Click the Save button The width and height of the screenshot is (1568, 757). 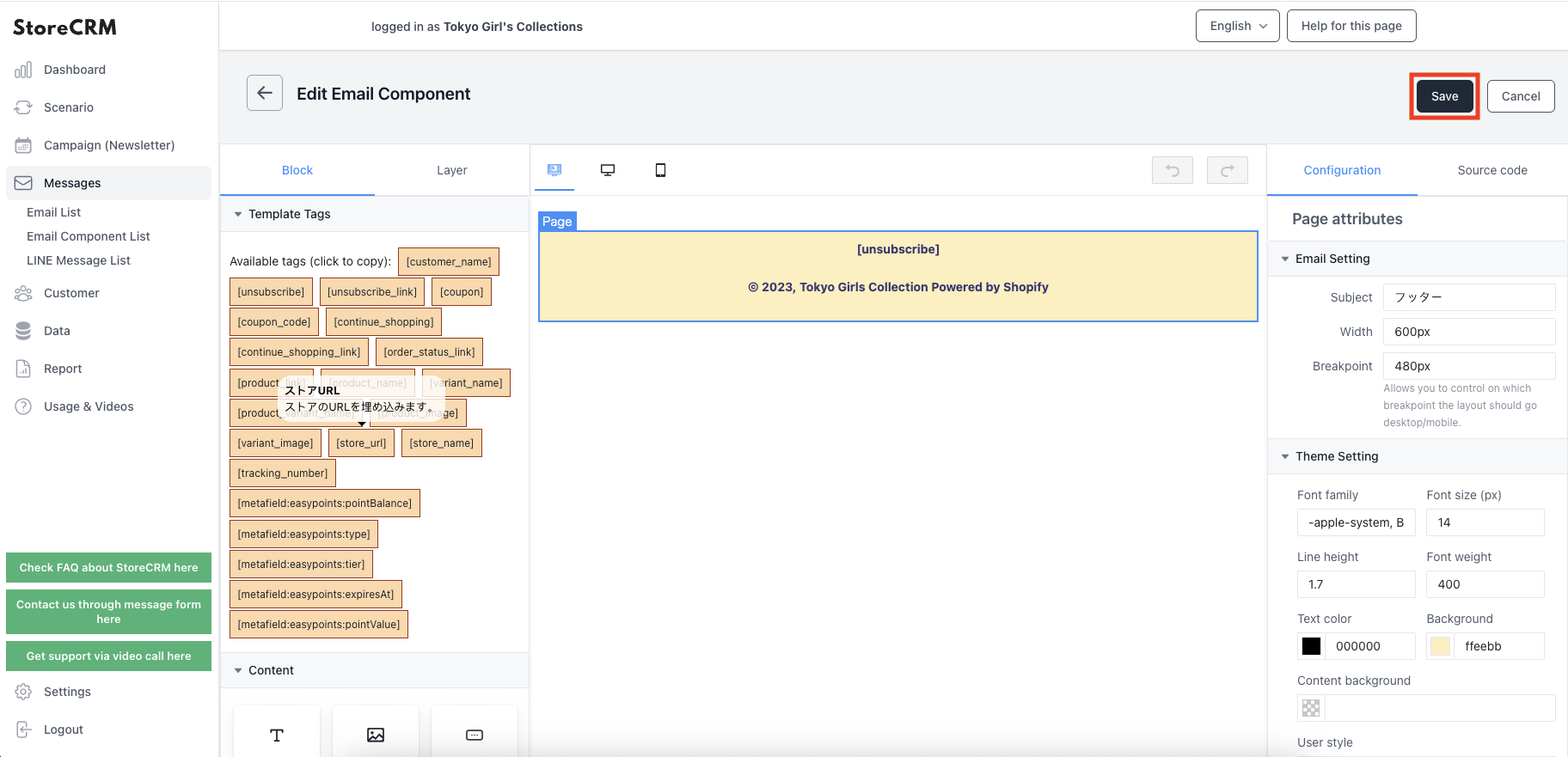(1444, 96)
